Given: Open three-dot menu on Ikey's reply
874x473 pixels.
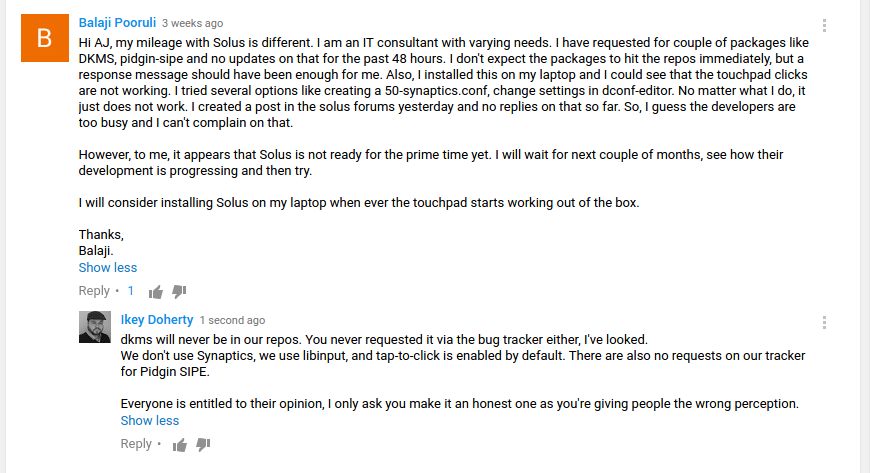Looking at the screenshot, I should [824, 323].
